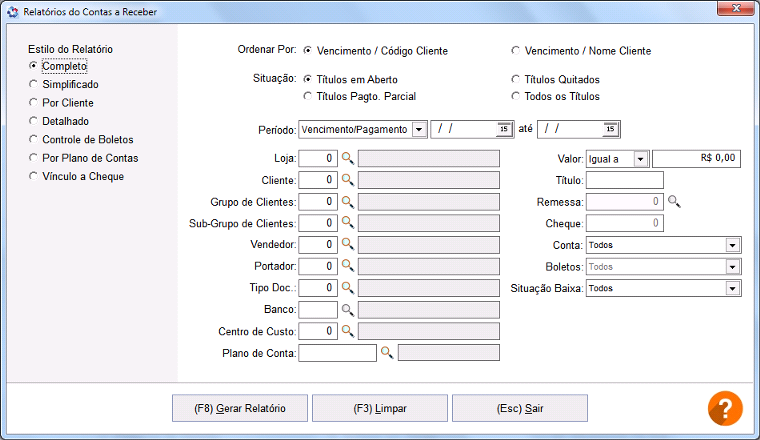Viewport: 760px width, 440px height.
Task: Click into the Título input field
Action: [625, 180]
